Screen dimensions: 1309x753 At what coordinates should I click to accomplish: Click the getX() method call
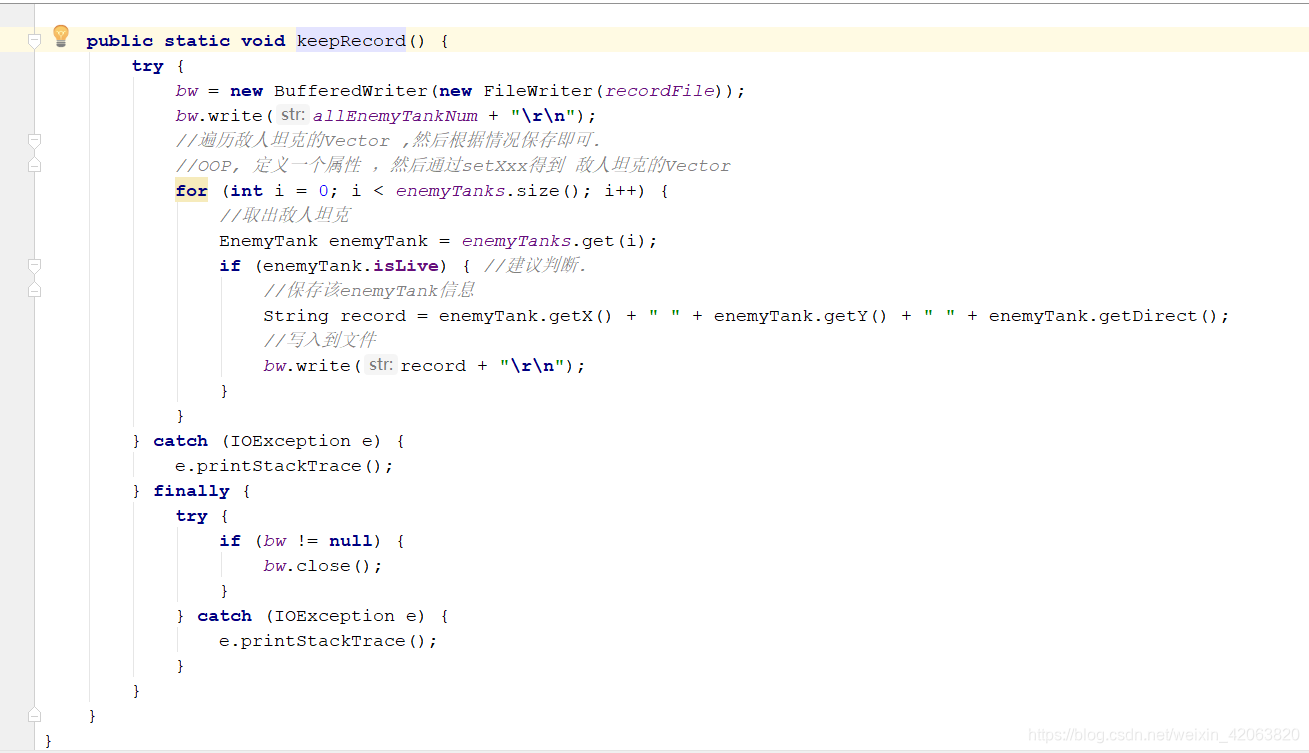(581, 316)
